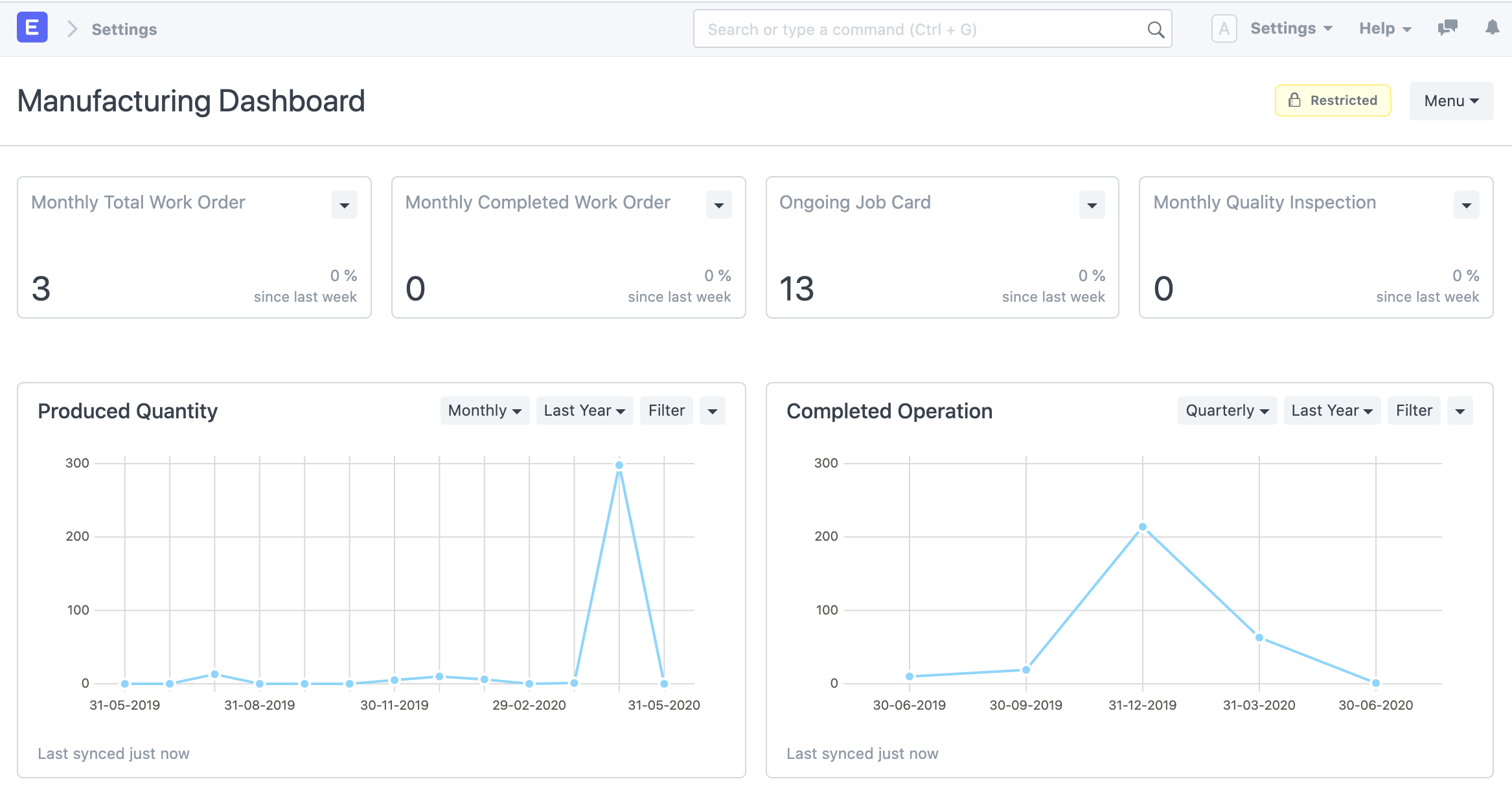Click the lock icon on Restricted badge
This screenshot has width=1512, height=790.
coord(1294,100)
